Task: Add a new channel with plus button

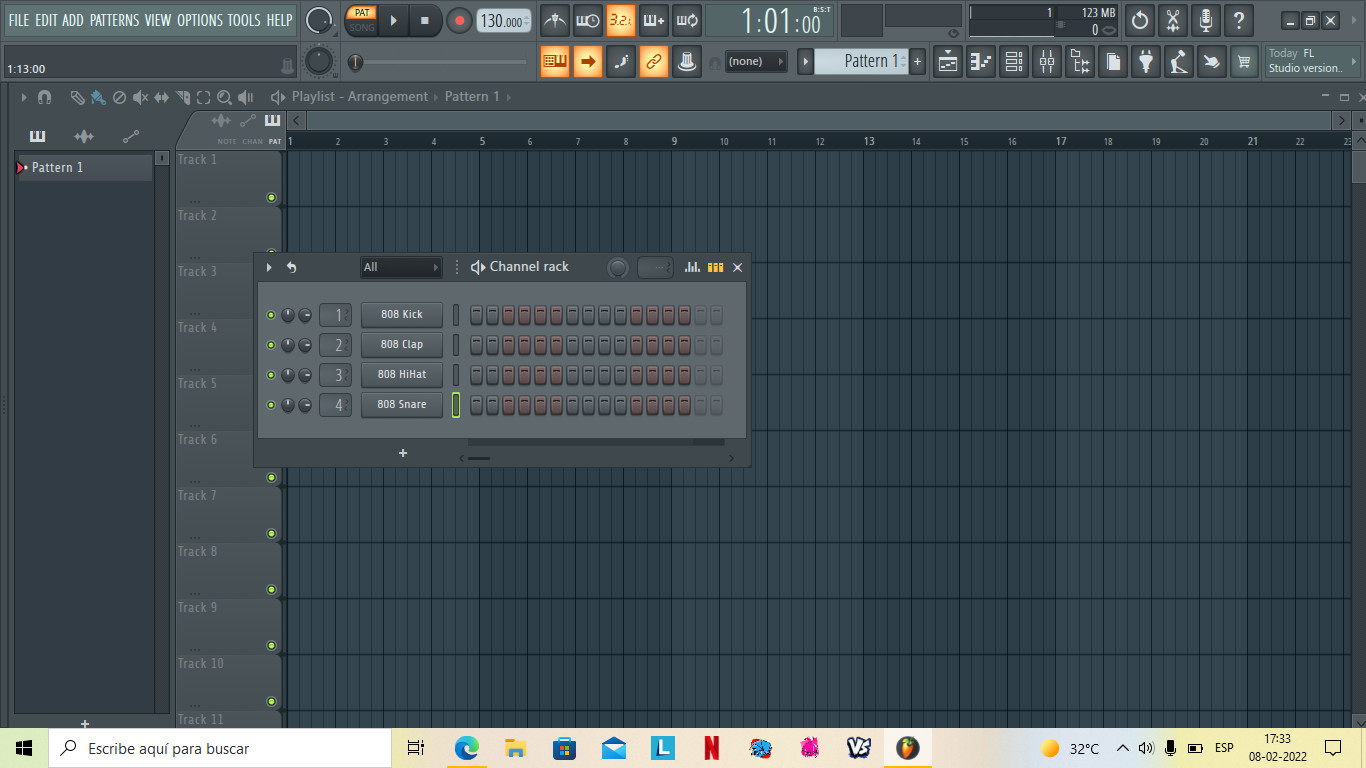Action: click(x=403, y=453)
